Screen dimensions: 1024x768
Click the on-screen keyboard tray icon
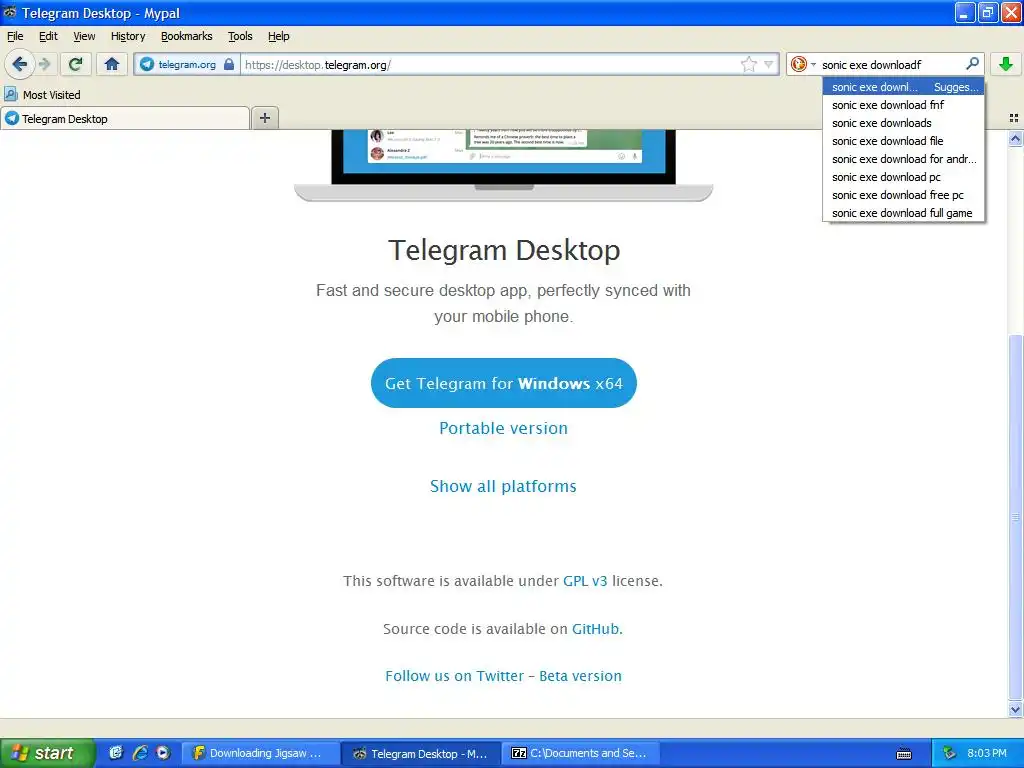[x=904, y=754]
